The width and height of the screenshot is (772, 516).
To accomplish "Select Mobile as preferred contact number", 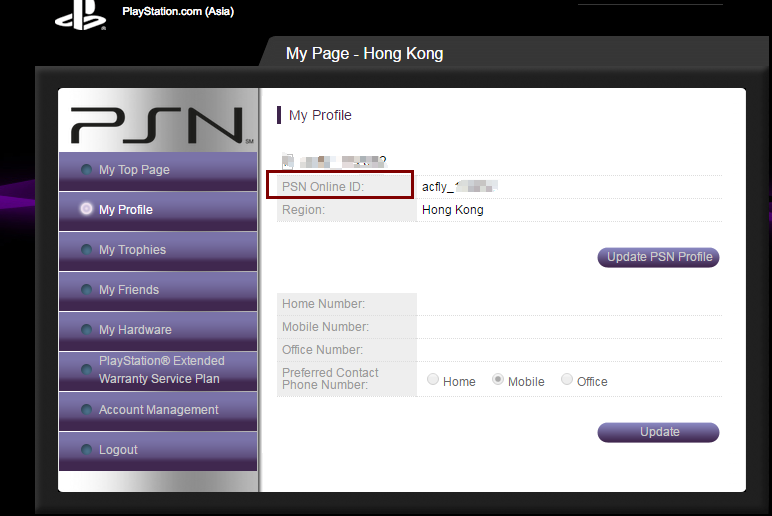I will coord(498,379).
